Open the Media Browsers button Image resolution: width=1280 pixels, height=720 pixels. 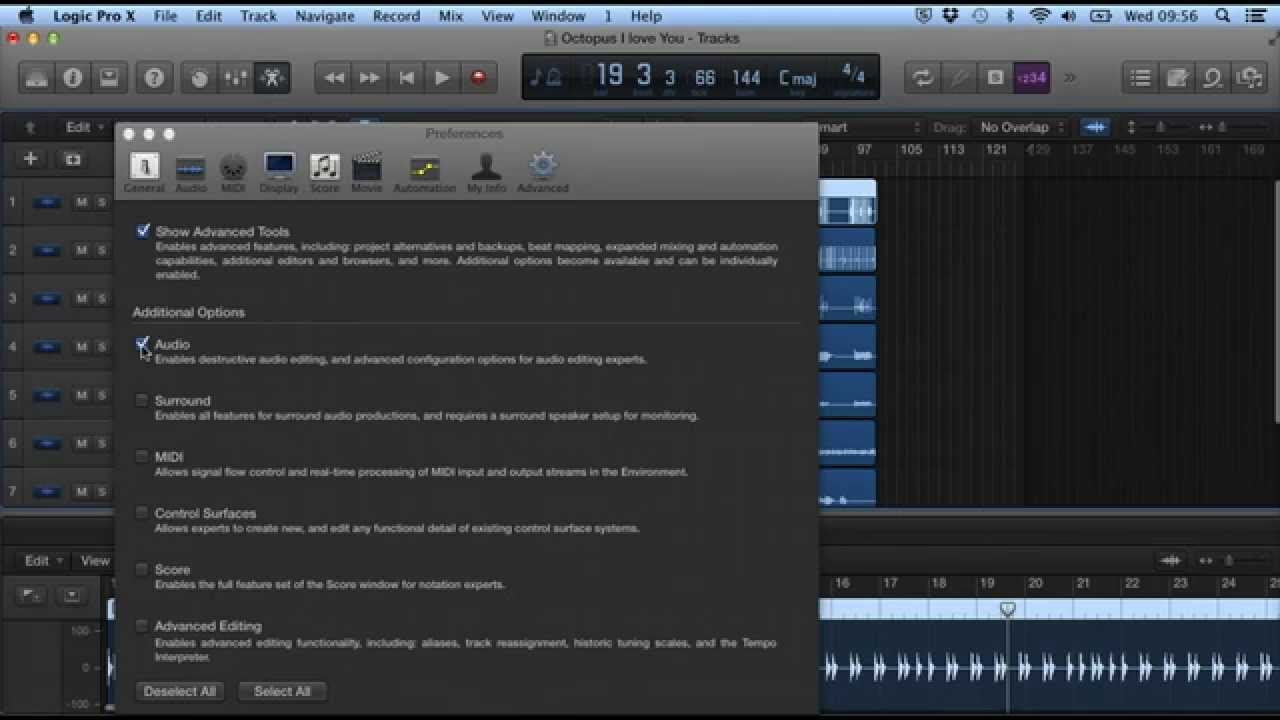(x=1249, y=78)
